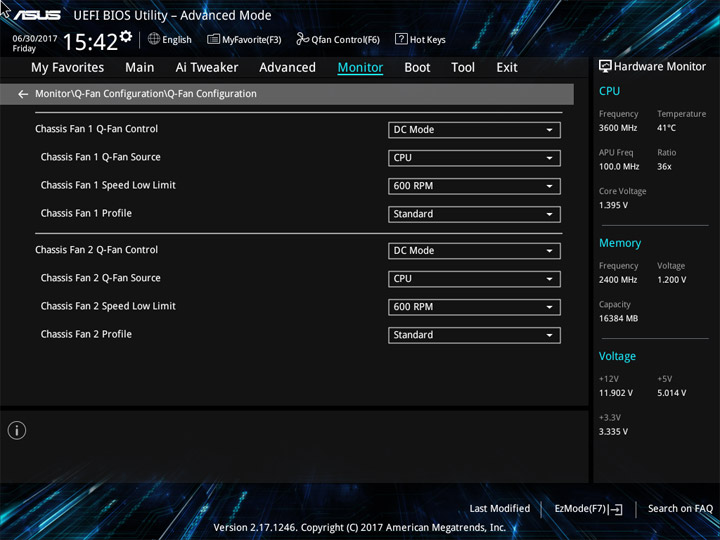Click the Monitor\Q-Fan Configuration breadcrumb text
This screenshot has width=720, height=540.
(x=146, y=94)
